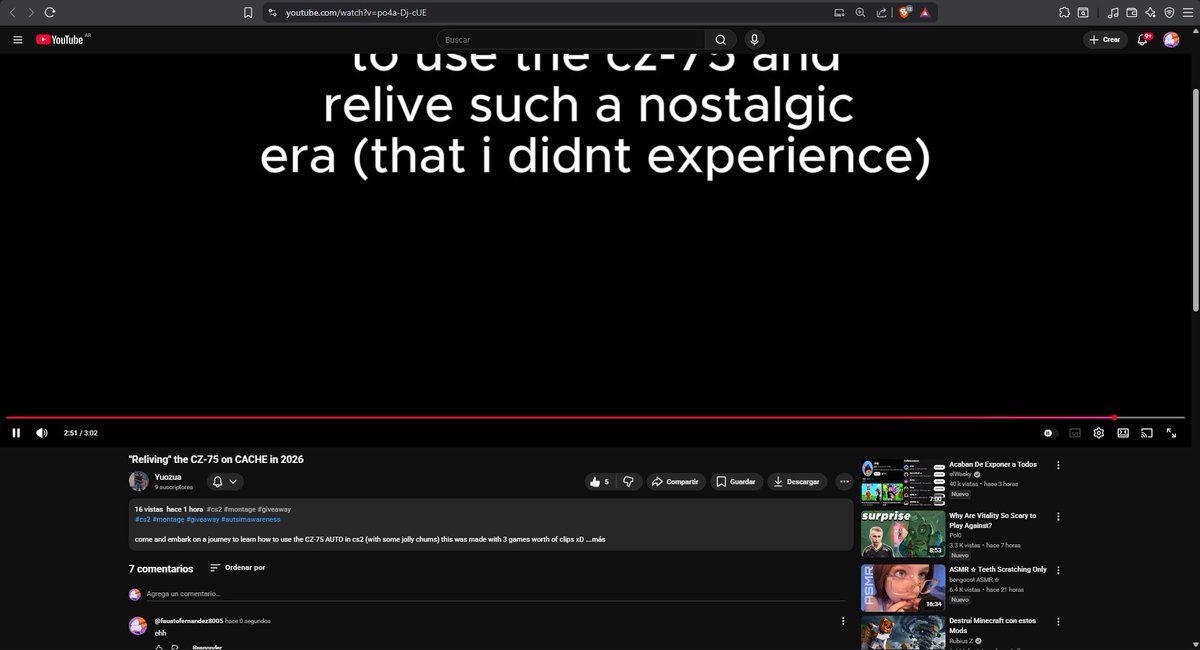
Task: Open player settings gear
Action: tap(1098, 433)
